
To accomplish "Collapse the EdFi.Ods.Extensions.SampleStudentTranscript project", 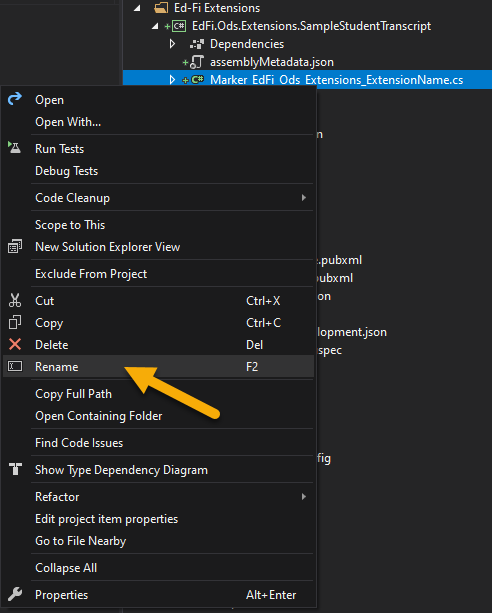I will point(155,26).
